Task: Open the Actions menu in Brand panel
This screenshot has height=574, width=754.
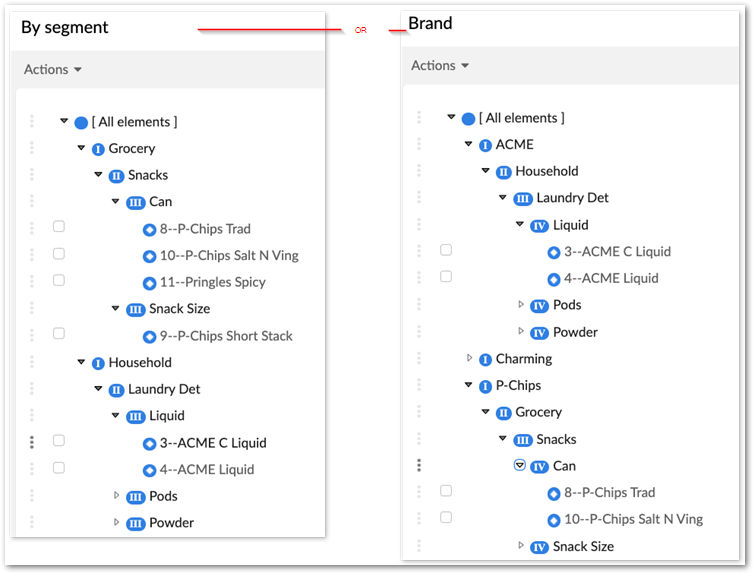Action: [440, 65]
